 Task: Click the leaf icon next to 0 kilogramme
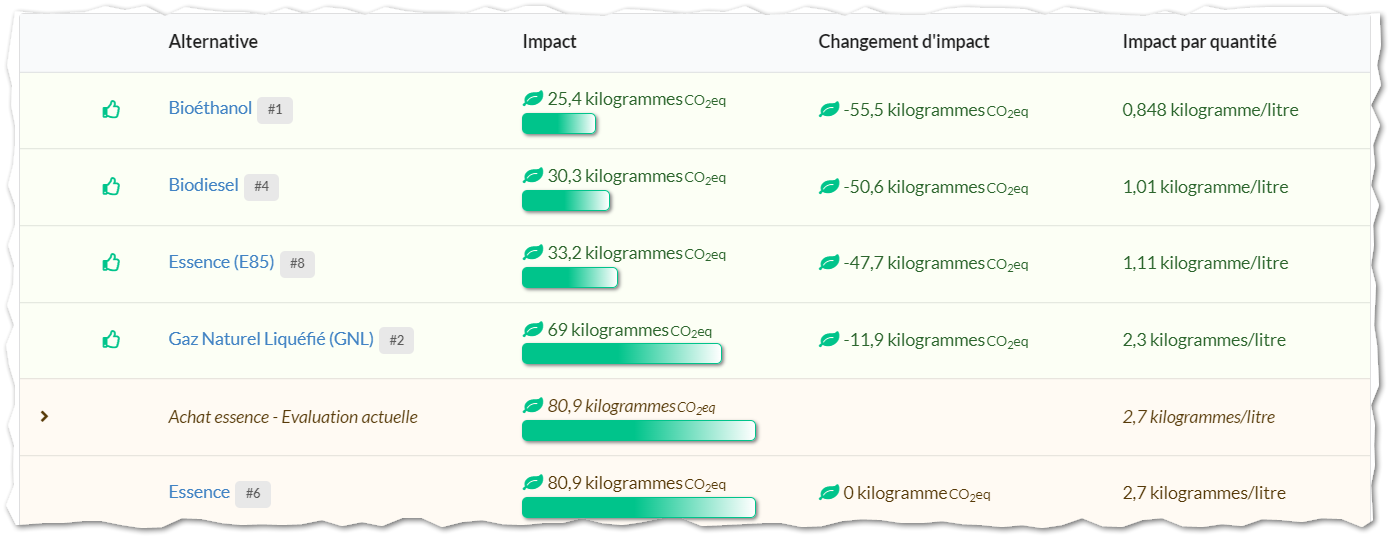coord(829,493)
